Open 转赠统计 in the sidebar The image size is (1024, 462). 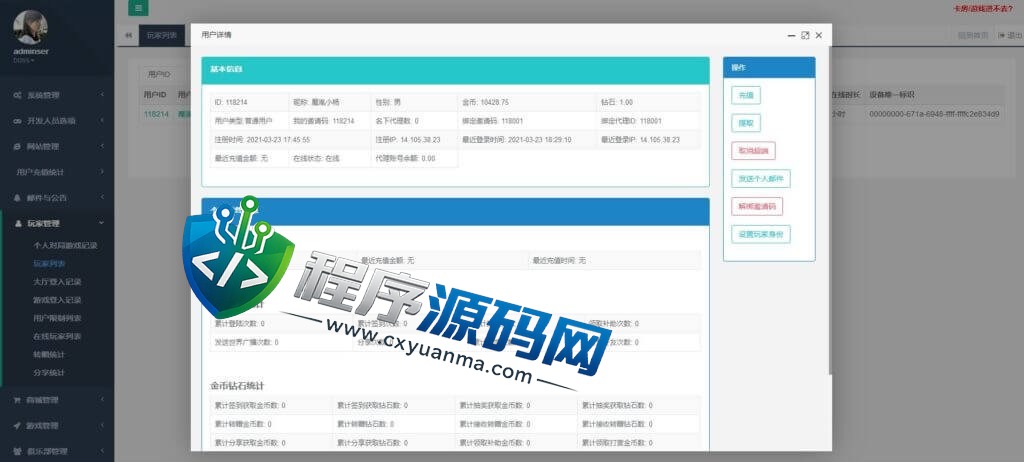pyautogui.click(x=49, y=354)
